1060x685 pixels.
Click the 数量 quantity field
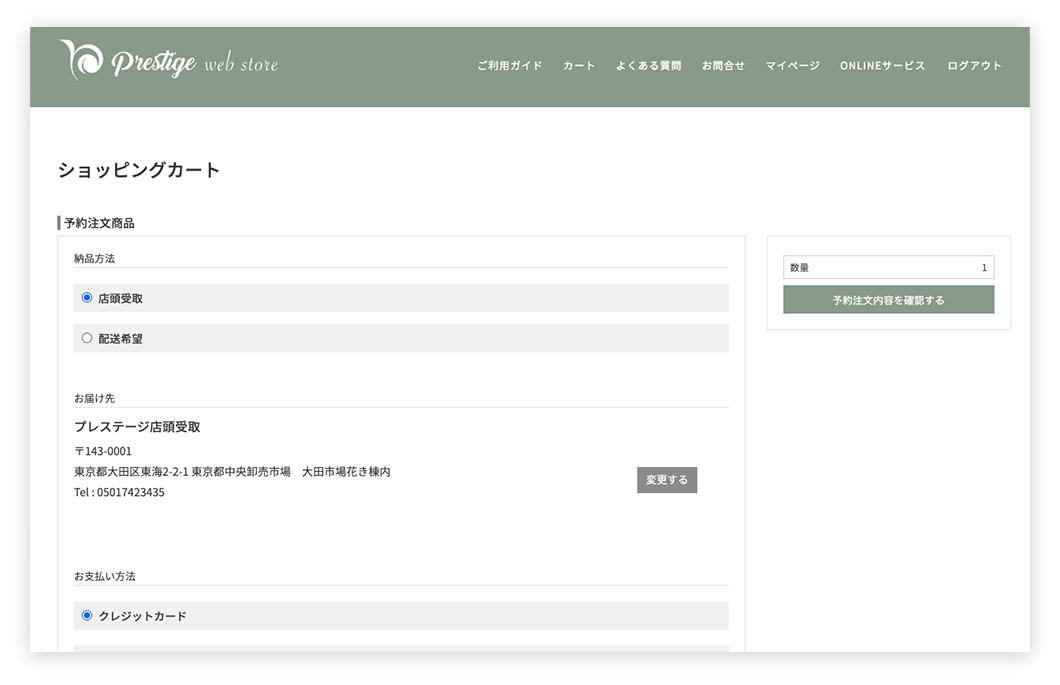tap(888, 268)
